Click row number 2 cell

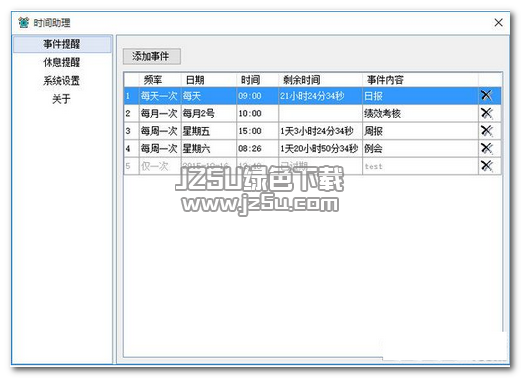coord(131,113)
